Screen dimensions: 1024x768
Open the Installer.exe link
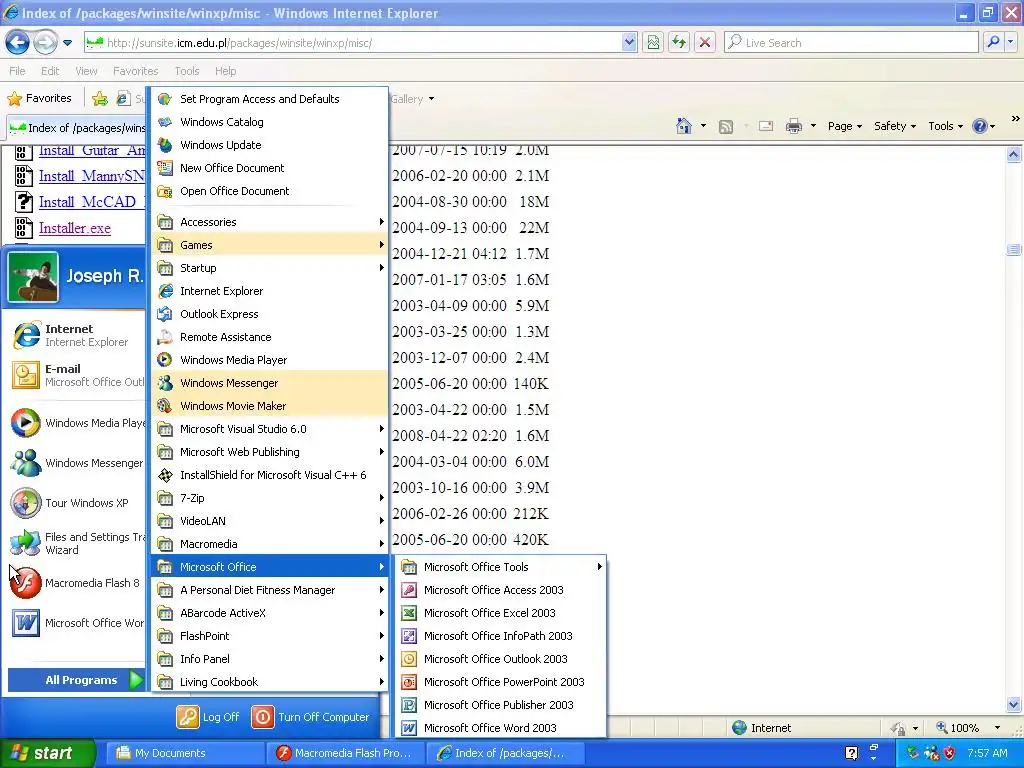[74, 228]
